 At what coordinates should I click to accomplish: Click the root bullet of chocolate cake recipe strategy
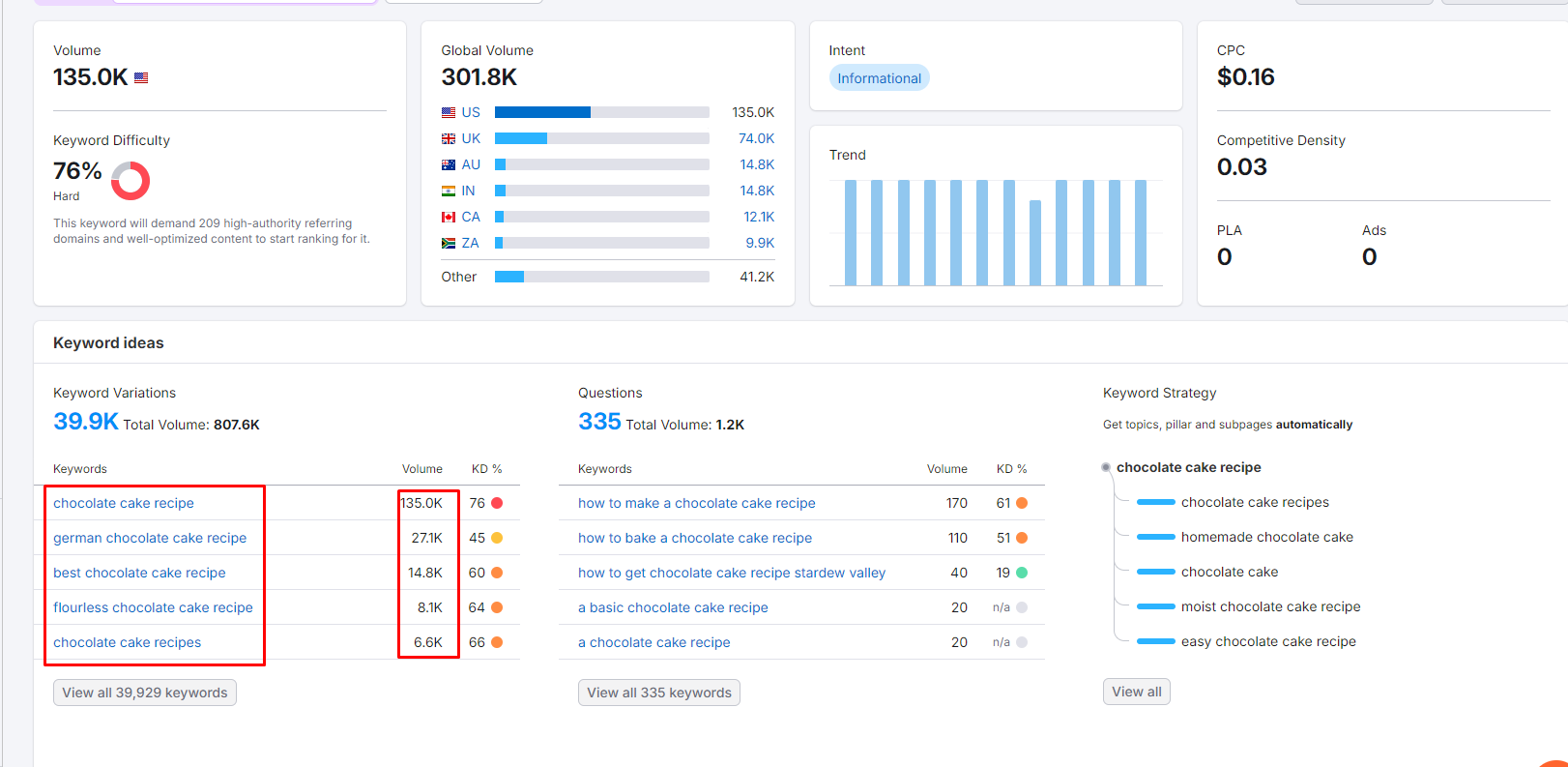(x=1106, y=467)
